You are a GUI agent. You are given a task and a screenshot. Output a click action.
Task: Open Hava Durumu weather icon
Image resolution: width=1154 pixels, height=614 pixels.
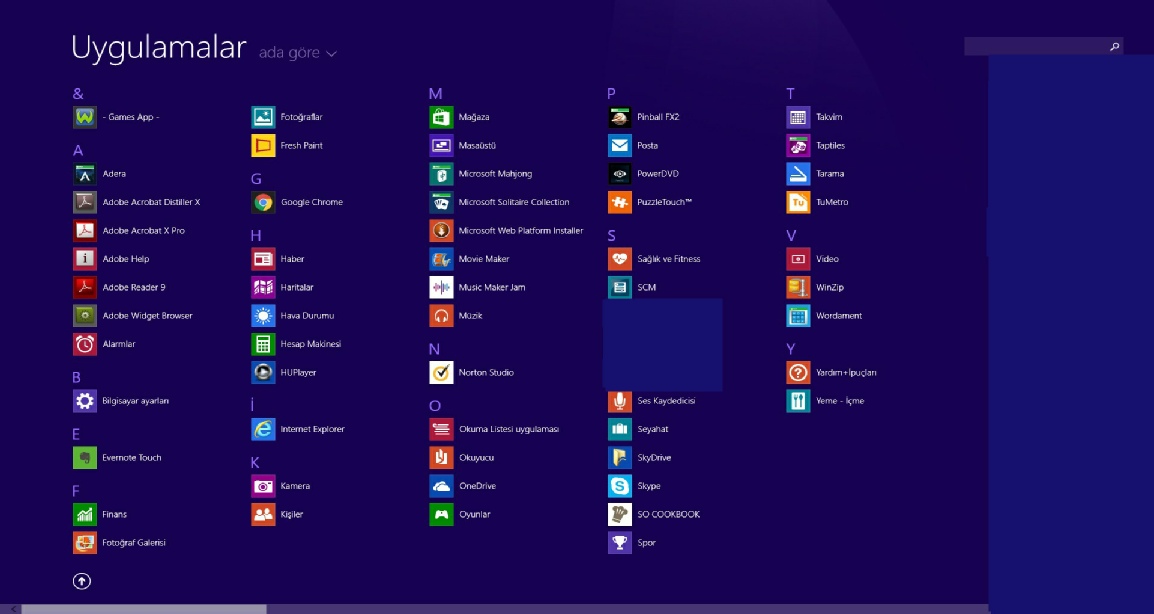point(263,315)
